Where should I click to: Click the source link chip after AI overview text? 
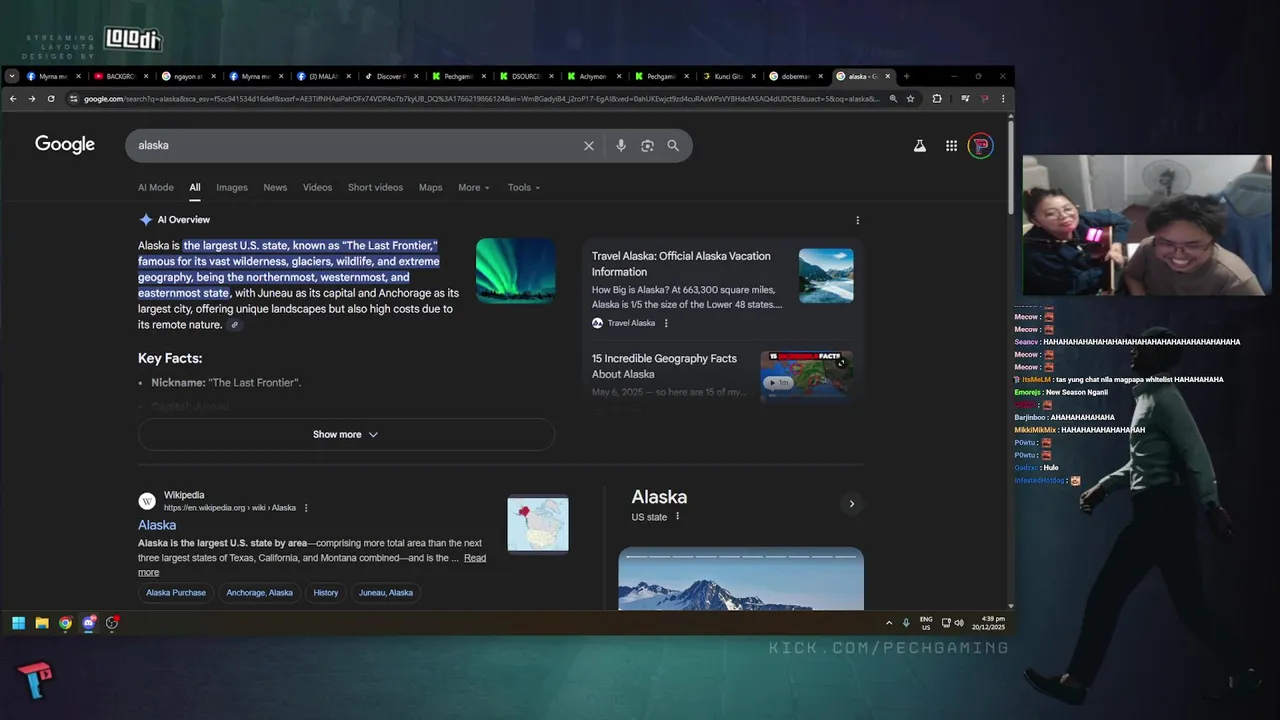(235, 325)
